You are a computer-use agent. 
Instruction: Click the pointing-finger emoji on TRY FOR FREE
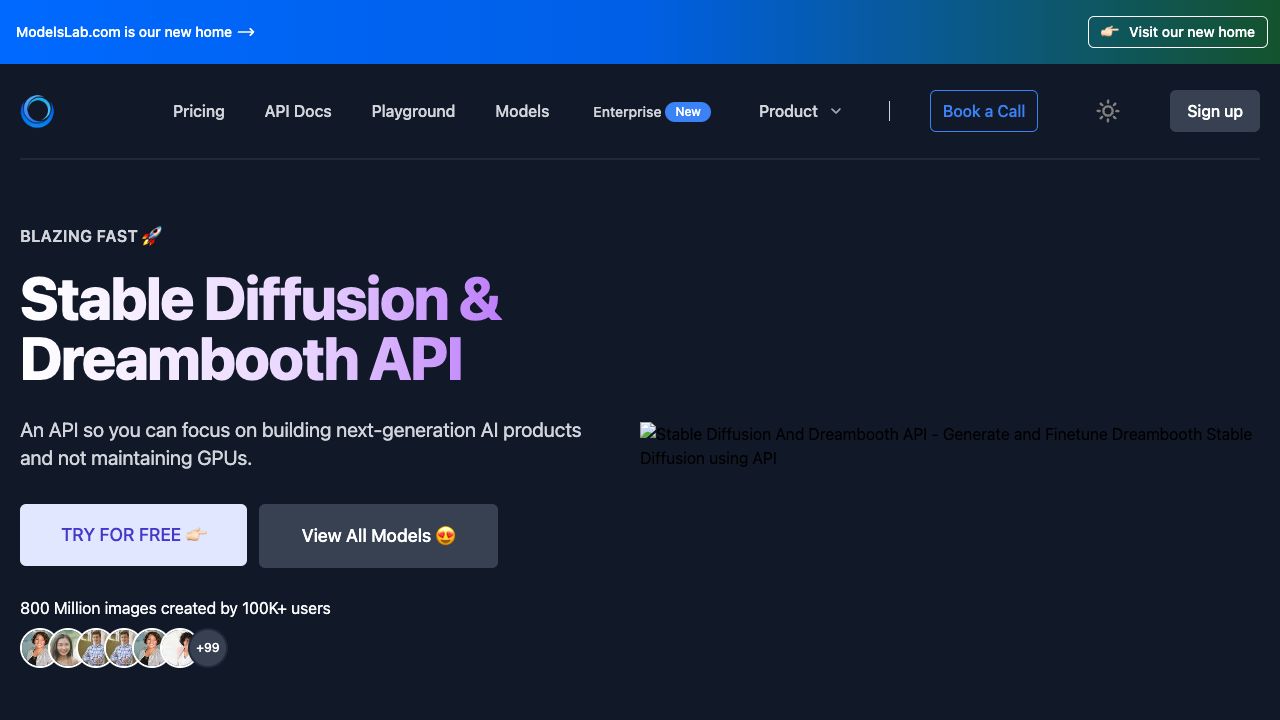pos(197,535)
